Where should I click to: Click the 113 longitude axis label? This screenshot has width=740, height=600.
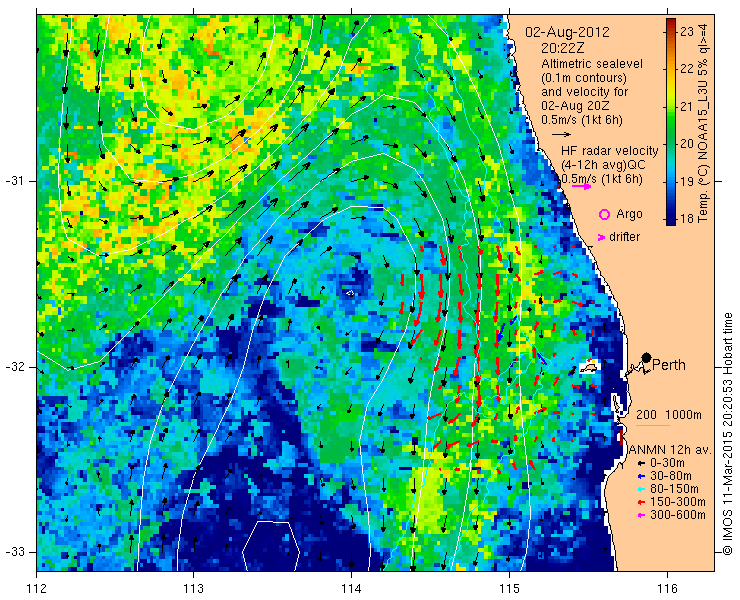coord(194,589)
